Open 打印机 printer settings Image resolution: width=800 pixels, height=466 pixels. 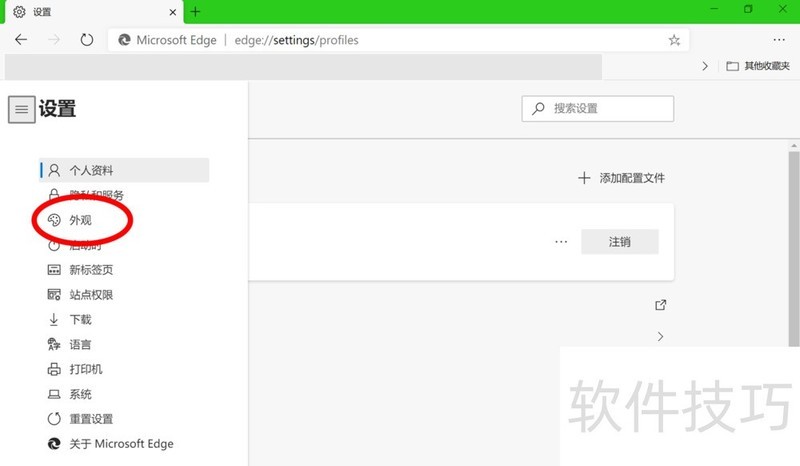pos(85,369)
